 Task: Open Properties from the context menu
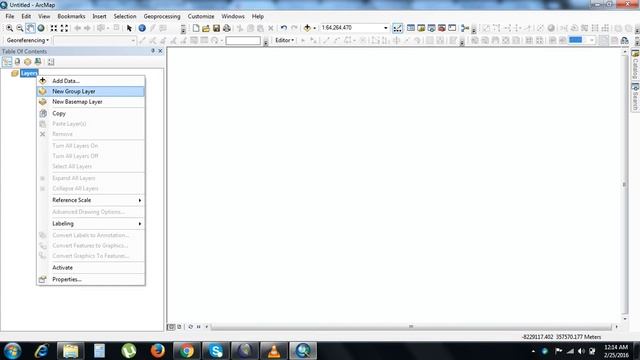point(91,280)
